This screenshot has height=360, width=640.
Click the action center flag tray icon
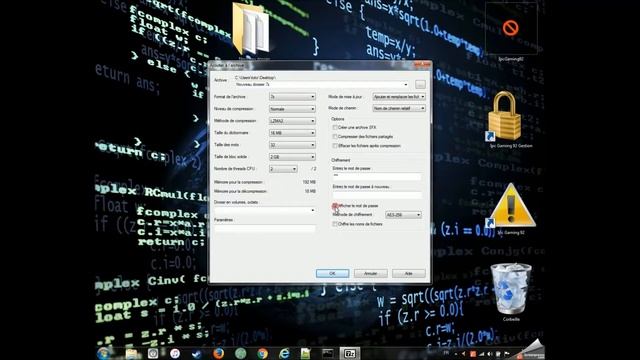(x=507, y=354)
